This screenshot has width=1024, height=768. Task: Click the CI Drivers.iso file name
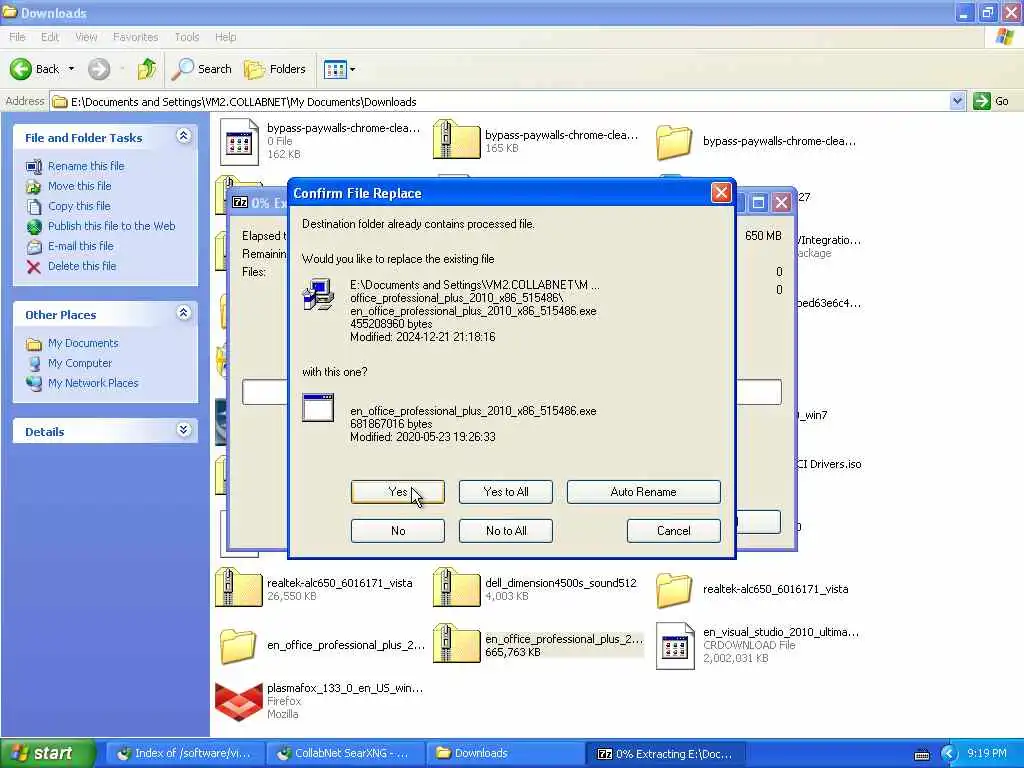829,464
